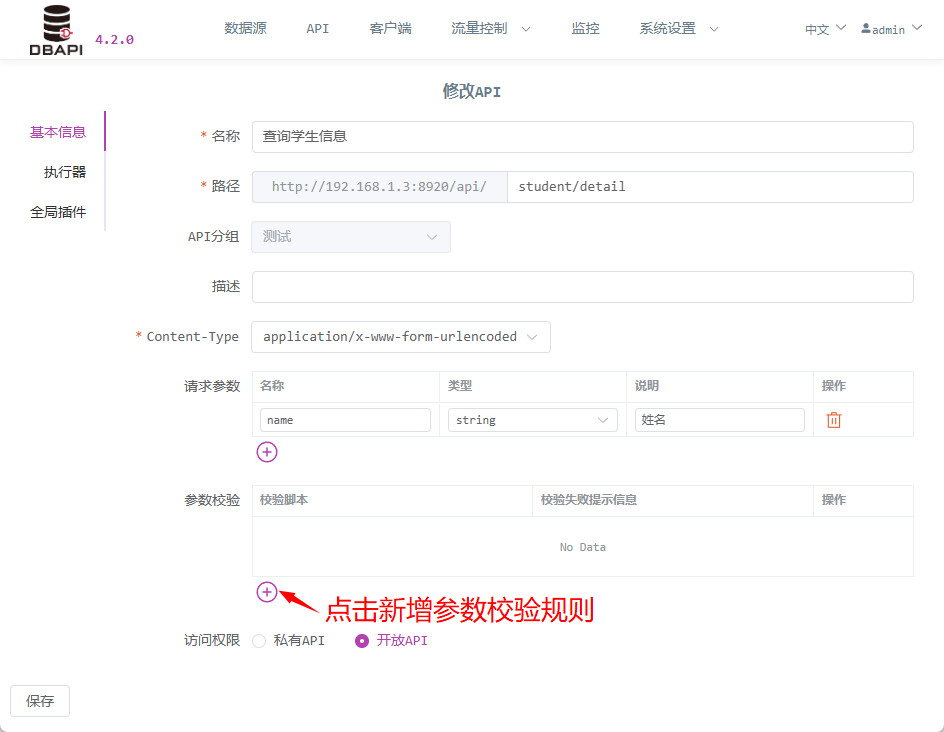Image resolution: width=944 pixels, height=732 pixels.
Task: Expand the 流量控制 menu
Action: (x=491, y=28)
